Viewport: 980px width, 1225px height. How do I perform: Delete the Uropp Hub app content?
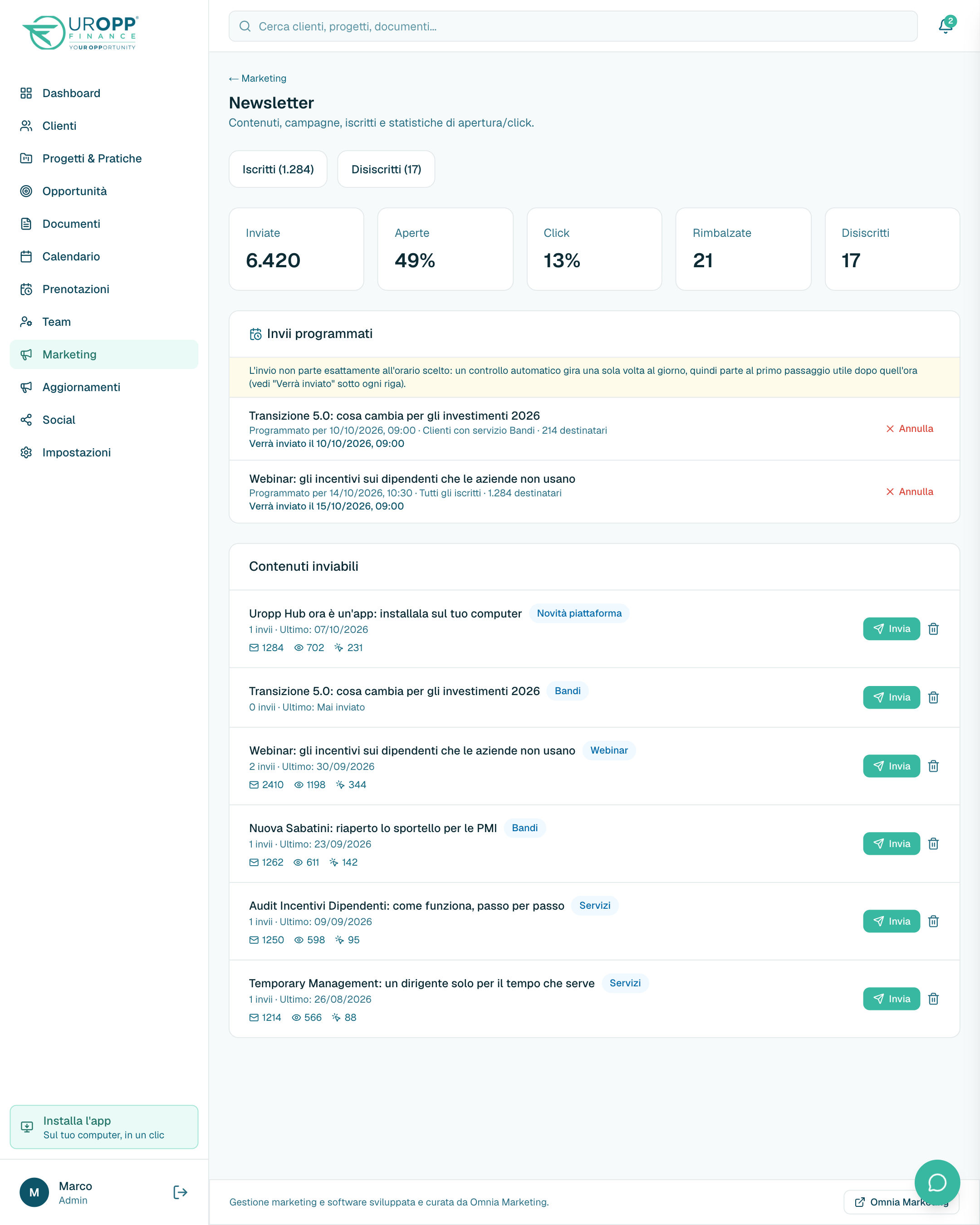coord(933,629)
